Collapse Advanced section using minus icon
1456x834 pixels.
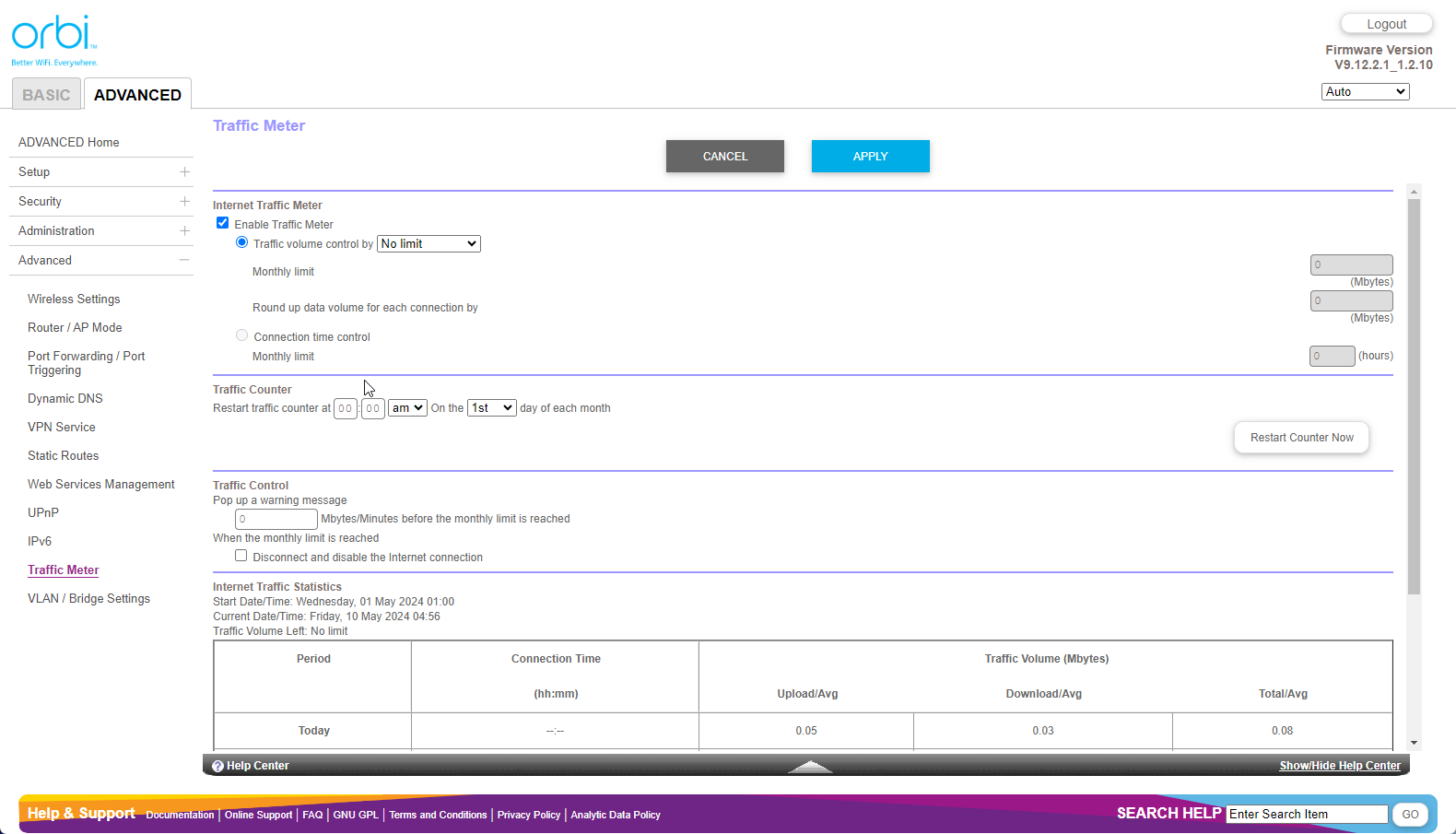(184, 261)
